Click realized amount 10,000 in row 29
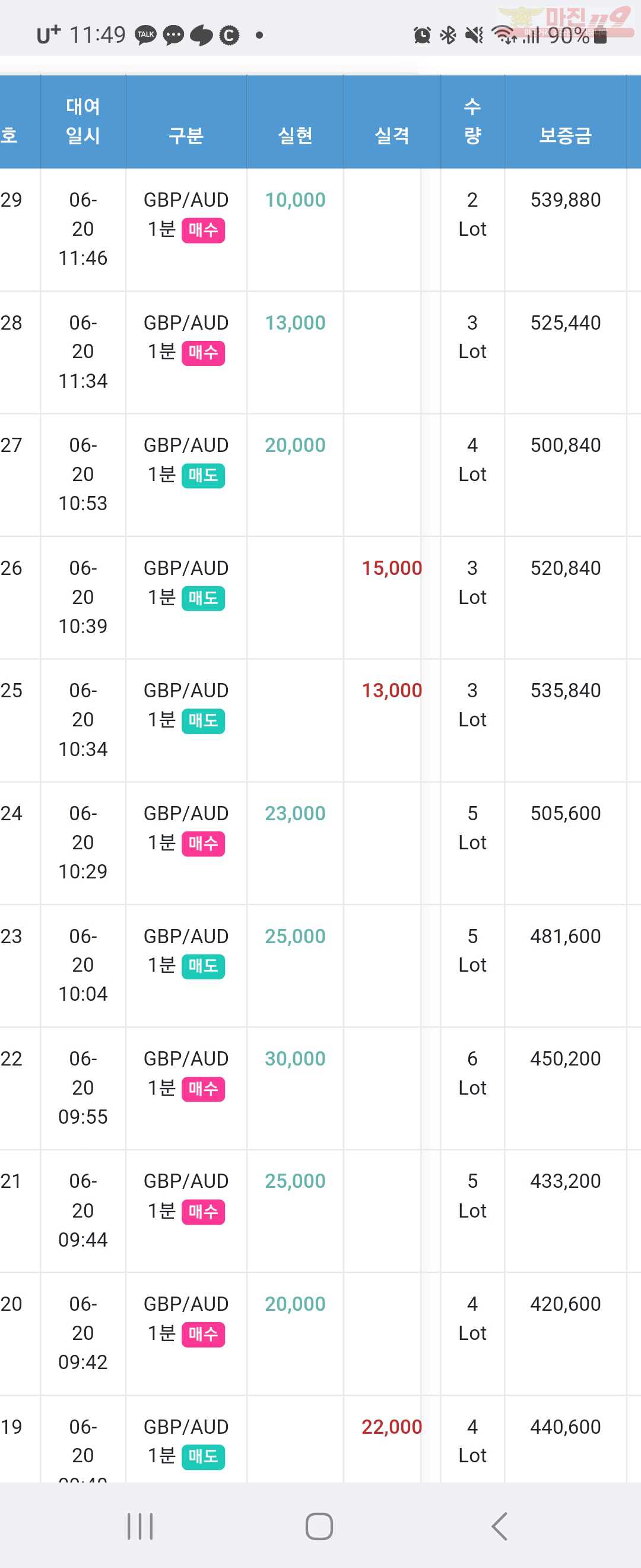The width and height of the screenshot is (641, 1568). pyautogui.click(x=295, y=200)
